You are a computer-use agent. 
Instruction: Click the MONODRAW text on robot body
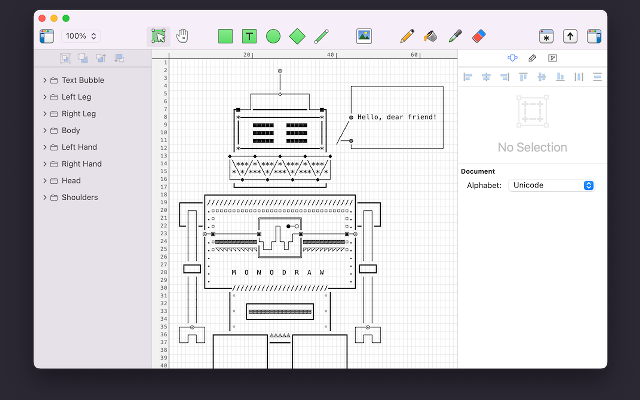coord(278,272)
